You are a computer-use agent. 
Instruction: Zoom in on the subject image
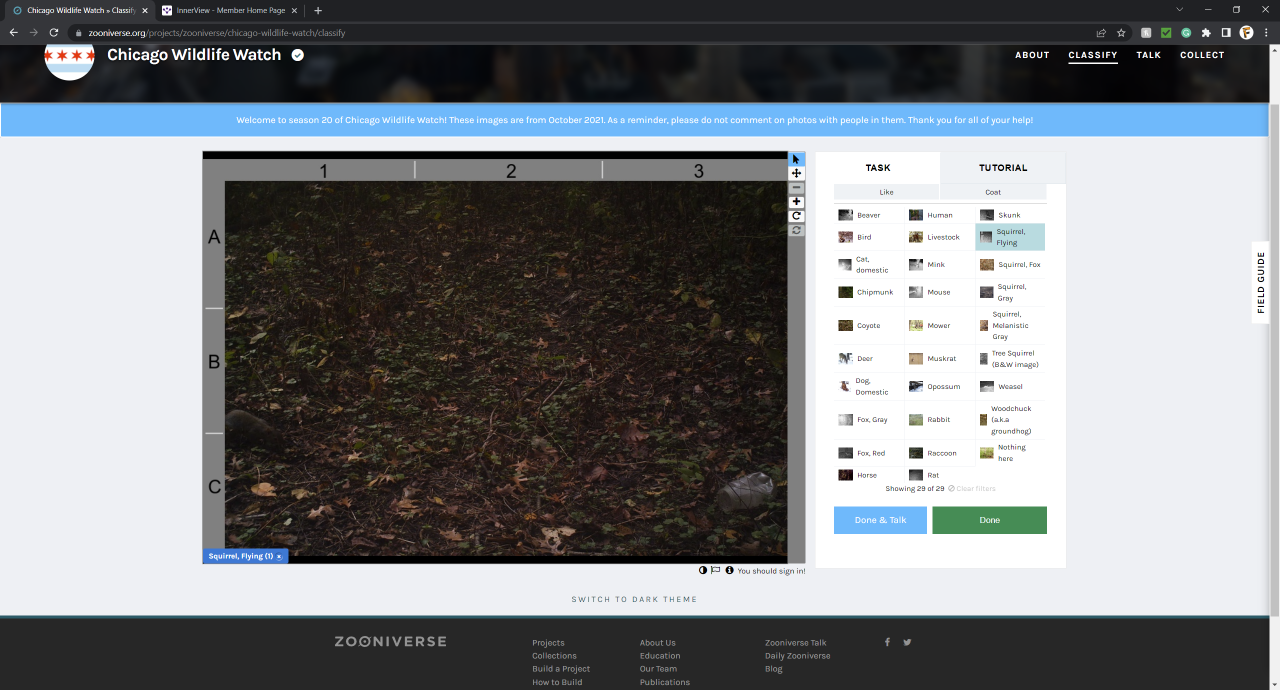(x=797, y=202)
